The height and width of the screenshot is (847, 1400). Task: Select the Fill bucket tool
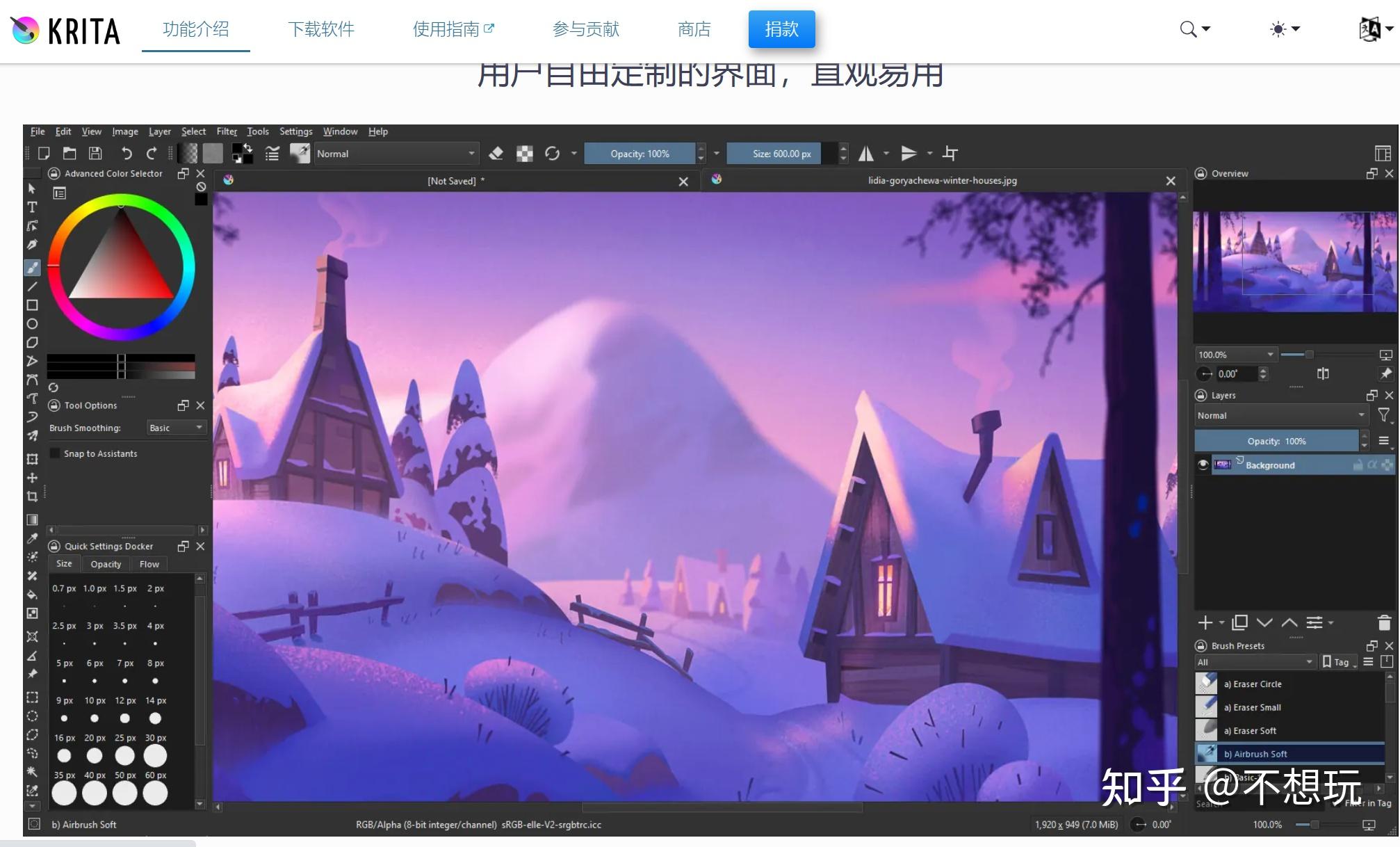(x=32, y=595)
